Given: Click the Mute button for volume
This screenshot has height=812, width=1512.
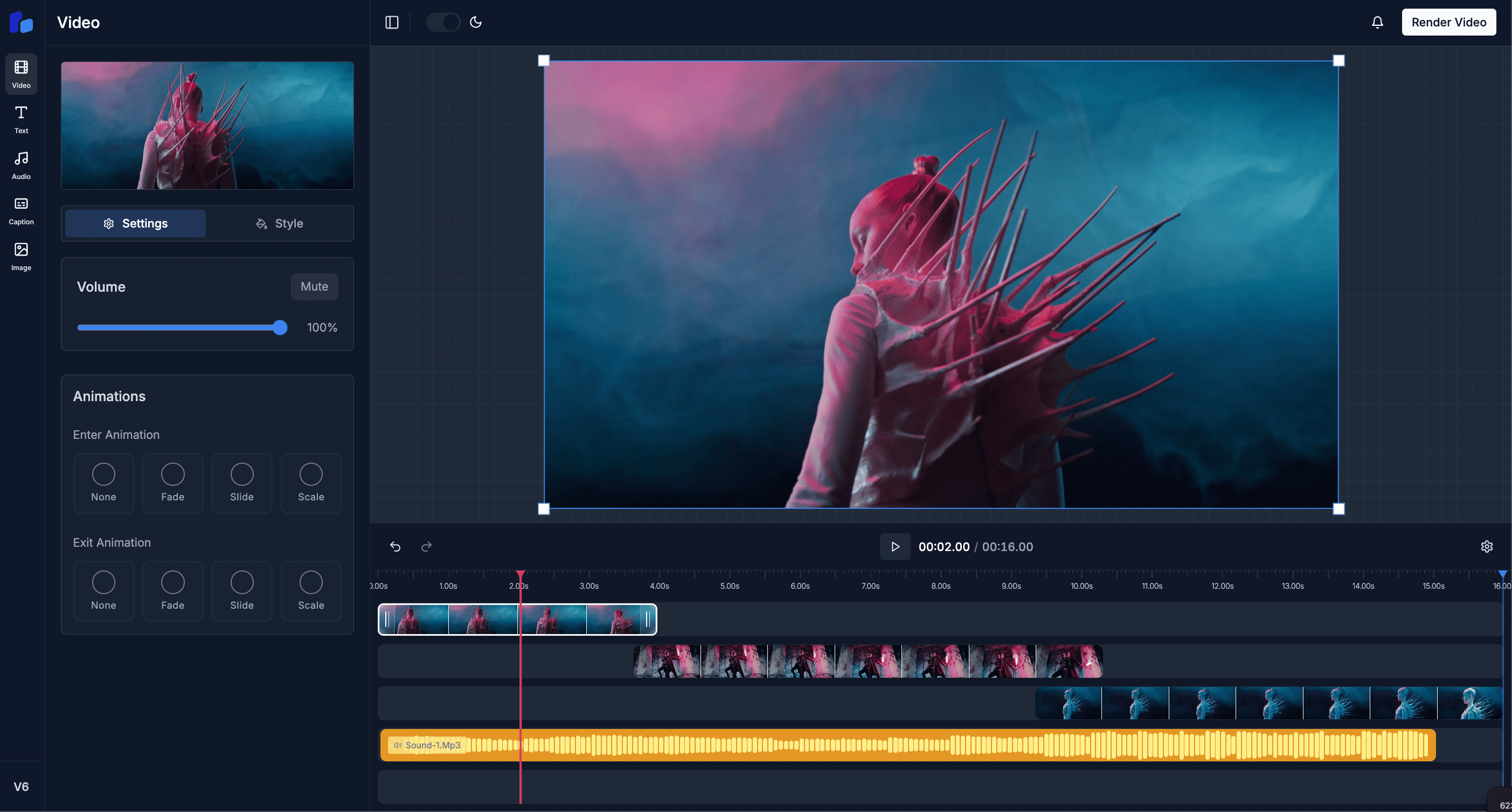Looking at the screenshot, I should [314, 287].
